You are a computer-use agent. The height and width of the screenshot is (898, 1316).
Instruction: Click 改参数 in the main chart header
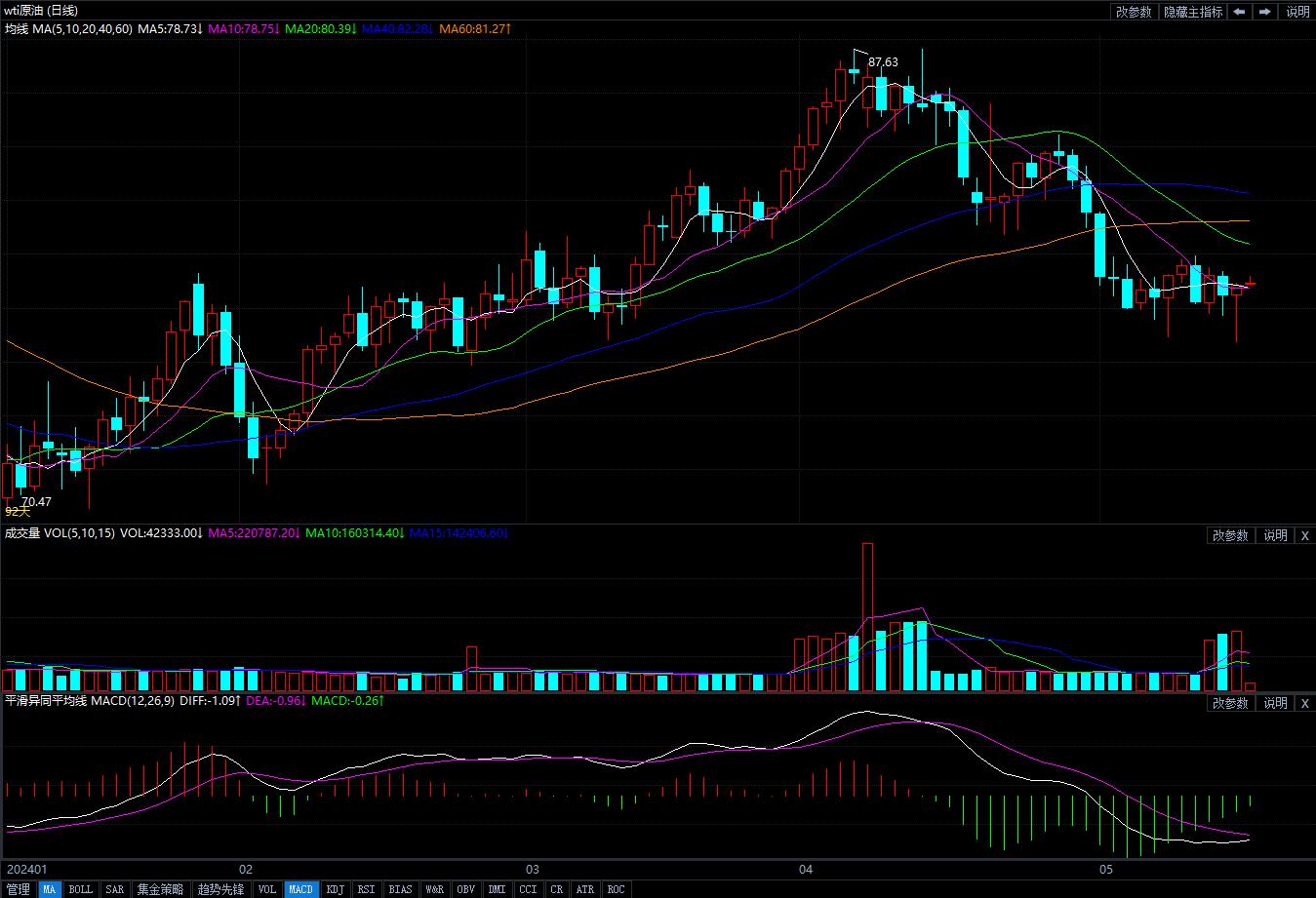click(1134, 12)
